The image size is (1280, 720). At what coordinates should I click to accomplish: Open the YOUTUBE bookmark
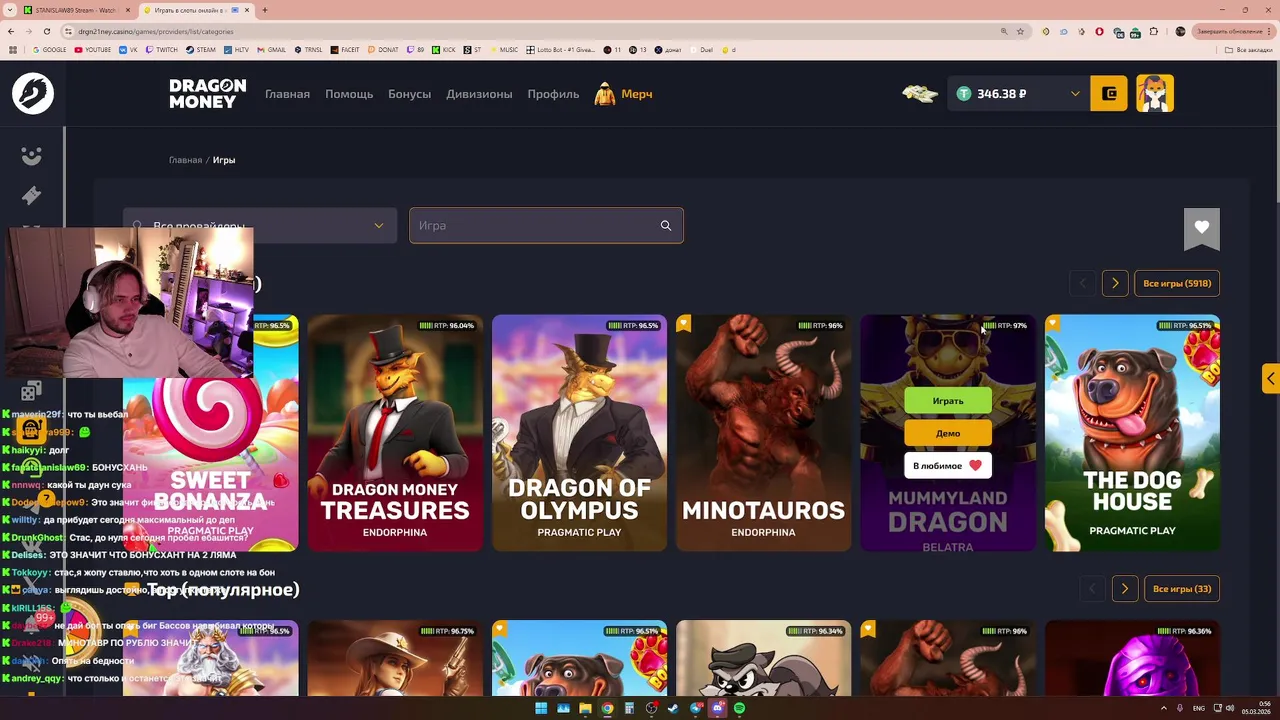[93, 50]
